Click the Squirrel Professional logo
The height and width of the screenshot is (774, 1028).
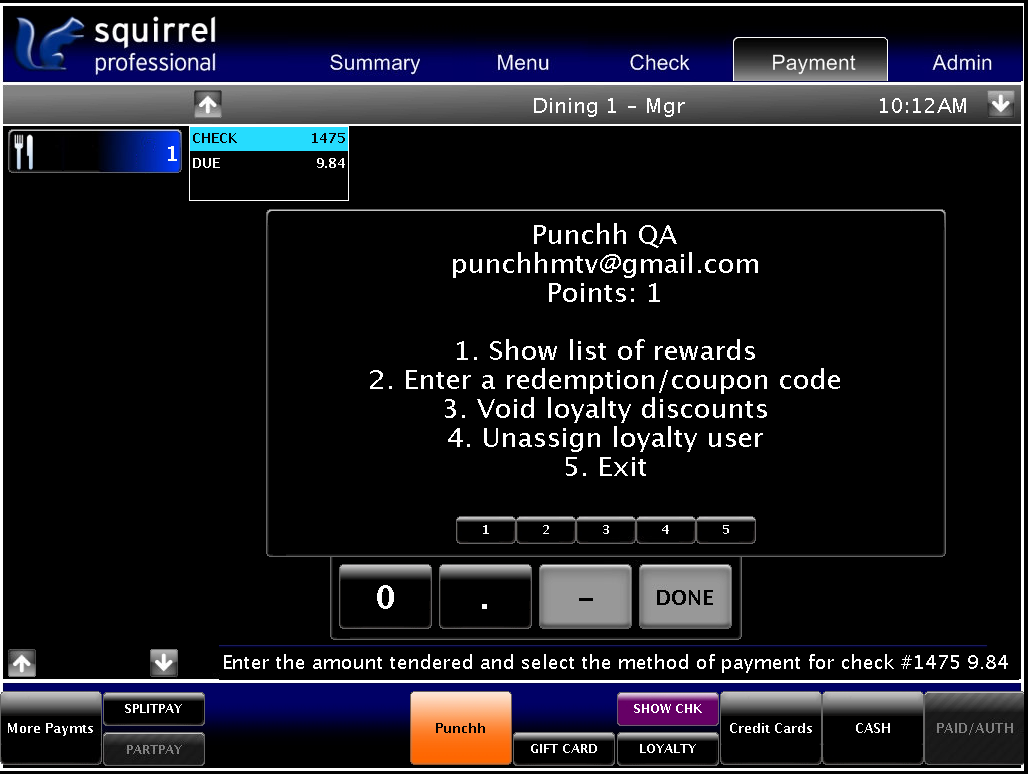pyautogui.click(x=117, y=45)
